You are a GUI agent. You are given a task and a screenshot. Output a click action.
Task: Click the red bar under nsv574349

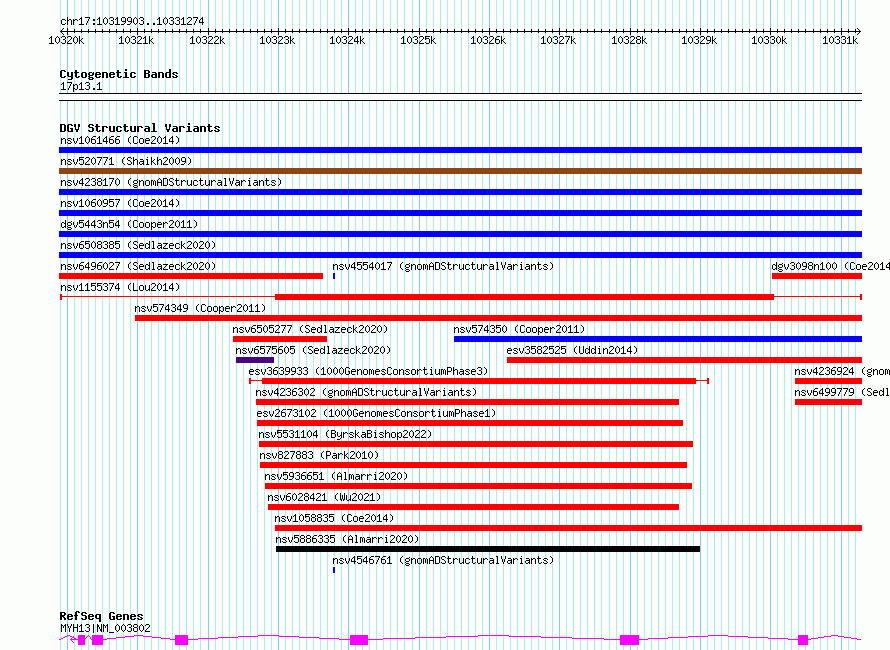pyautogui.click(x=498, y=318)
